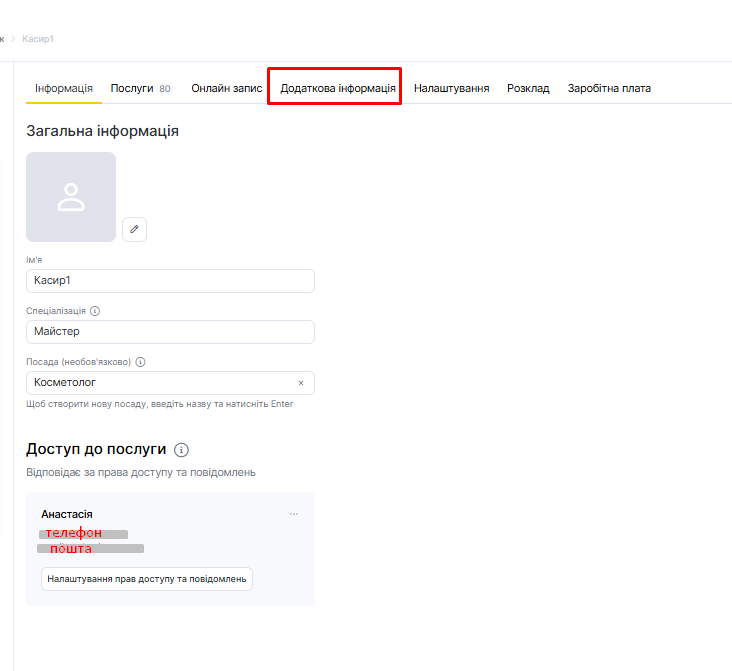Screen dimensions: 732x671
Task: Expand the Посада combo box
Action: pyautogui.click(x=160, y=383)
